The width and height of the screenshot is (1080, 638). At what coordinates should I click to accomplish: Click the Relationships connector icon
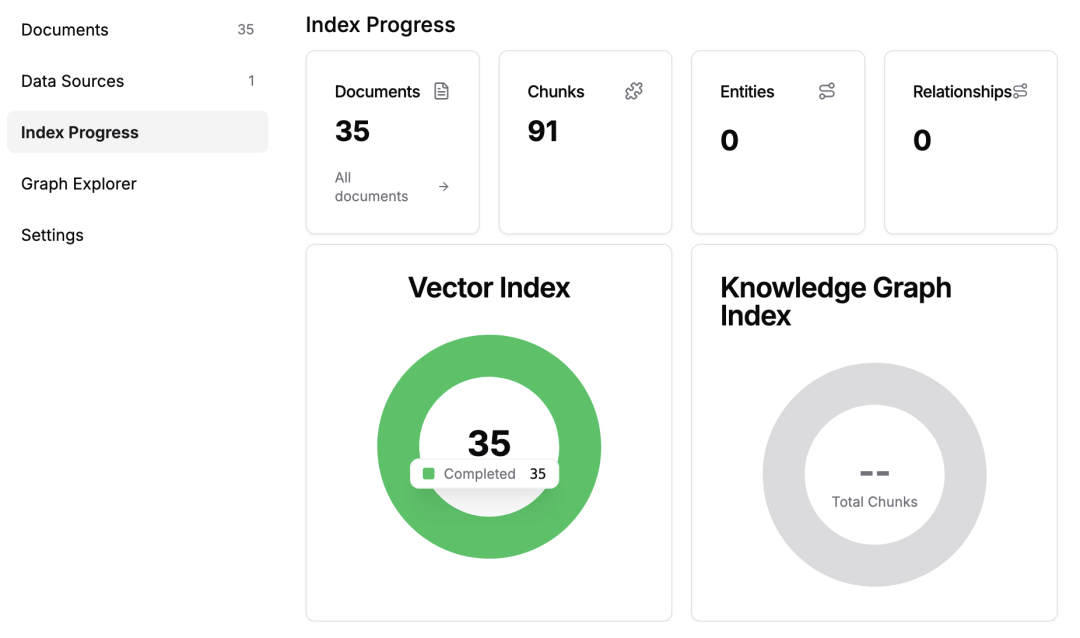1020,92
